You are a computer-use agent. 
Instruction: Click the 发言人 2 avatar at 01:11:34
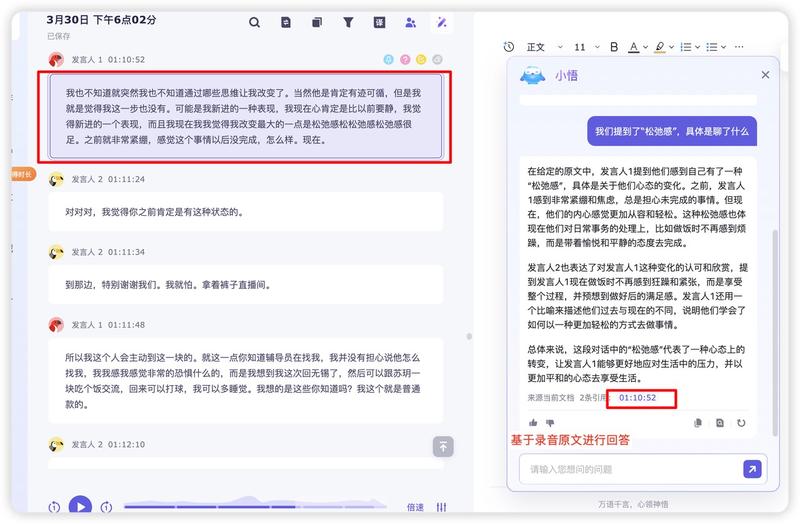56,252
